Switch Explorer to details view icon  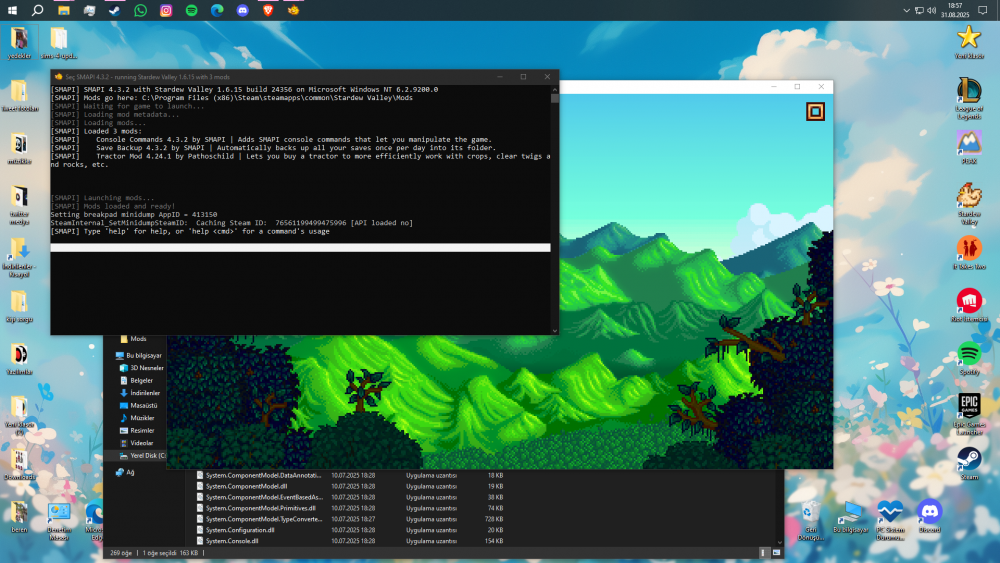pos(763,553)
